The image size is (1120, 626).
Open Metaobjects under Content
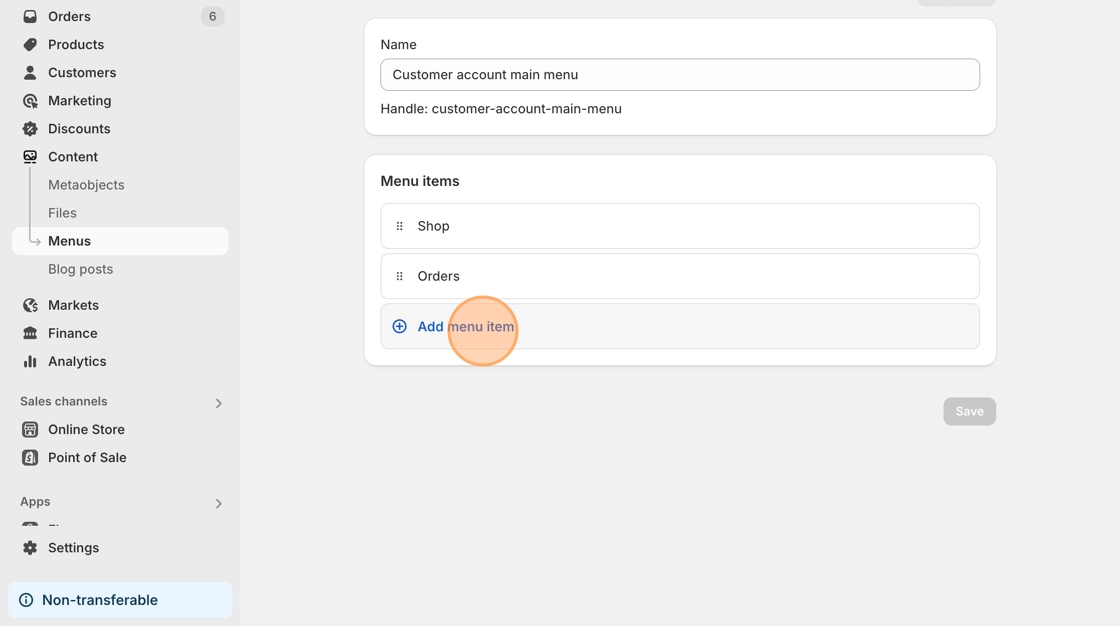tap(86, 185)
